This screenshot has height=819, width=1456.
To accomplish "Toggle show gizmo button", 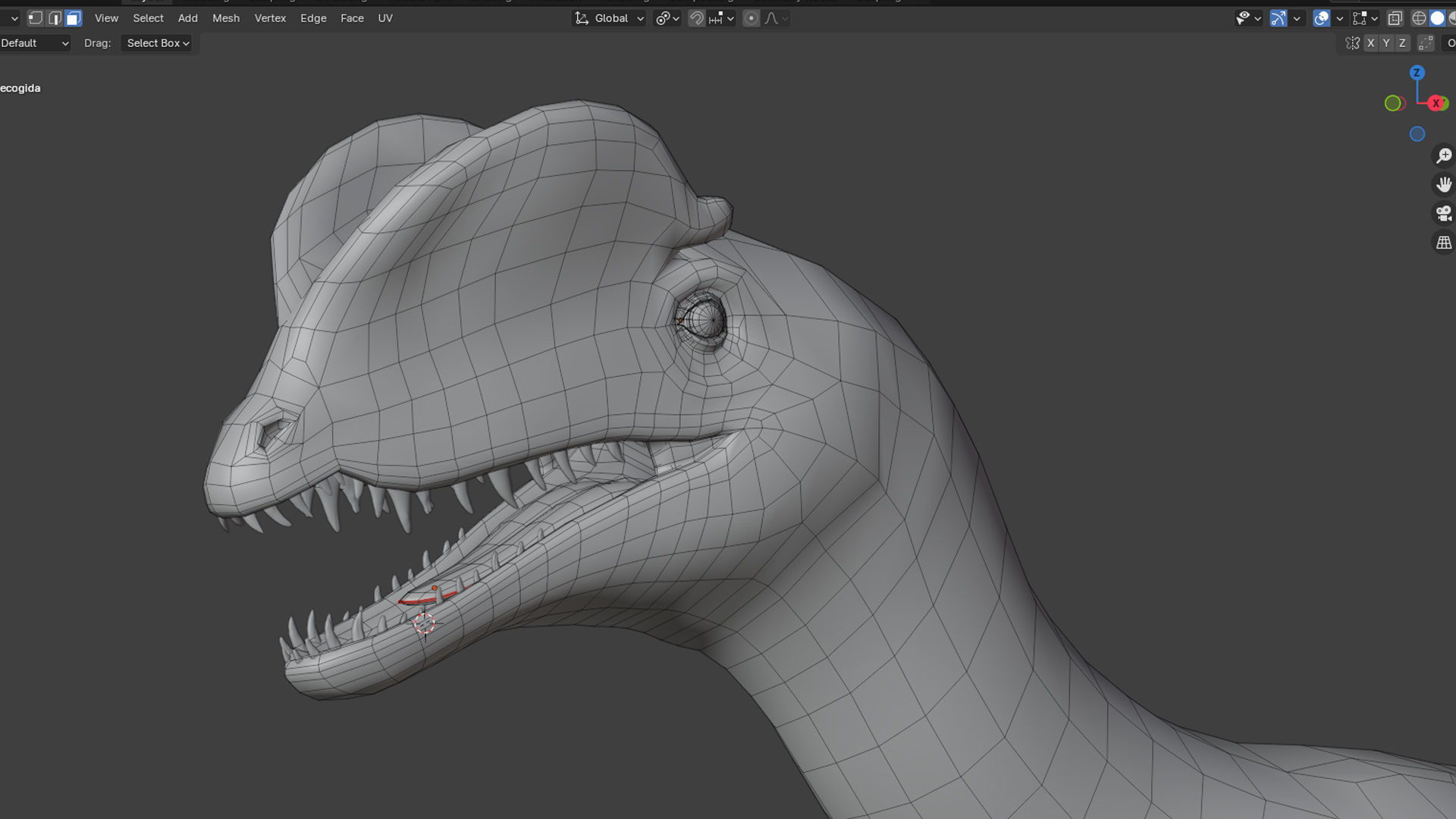I will click(1279, 18).
